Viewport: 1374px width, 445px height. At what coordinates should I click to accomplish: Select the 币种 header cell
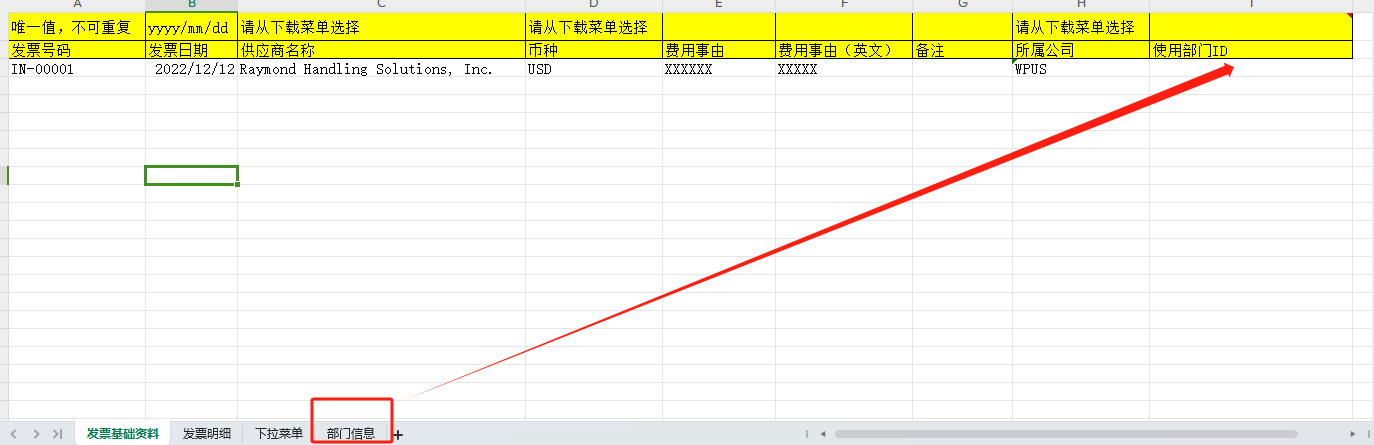[x=594, y=50]
